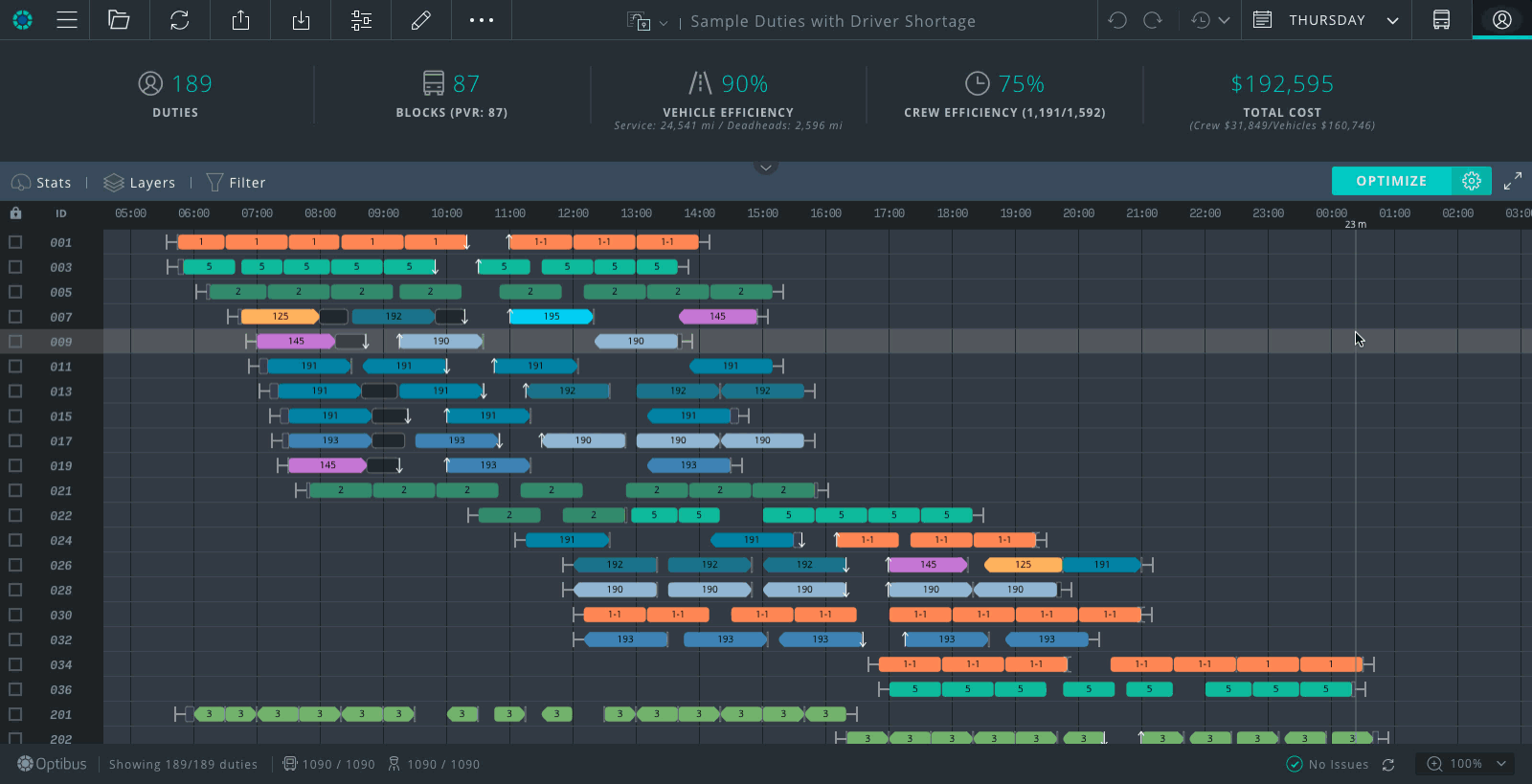Check the box for duty 009
The image size is (1532, 784).
[x=15, y=342]
